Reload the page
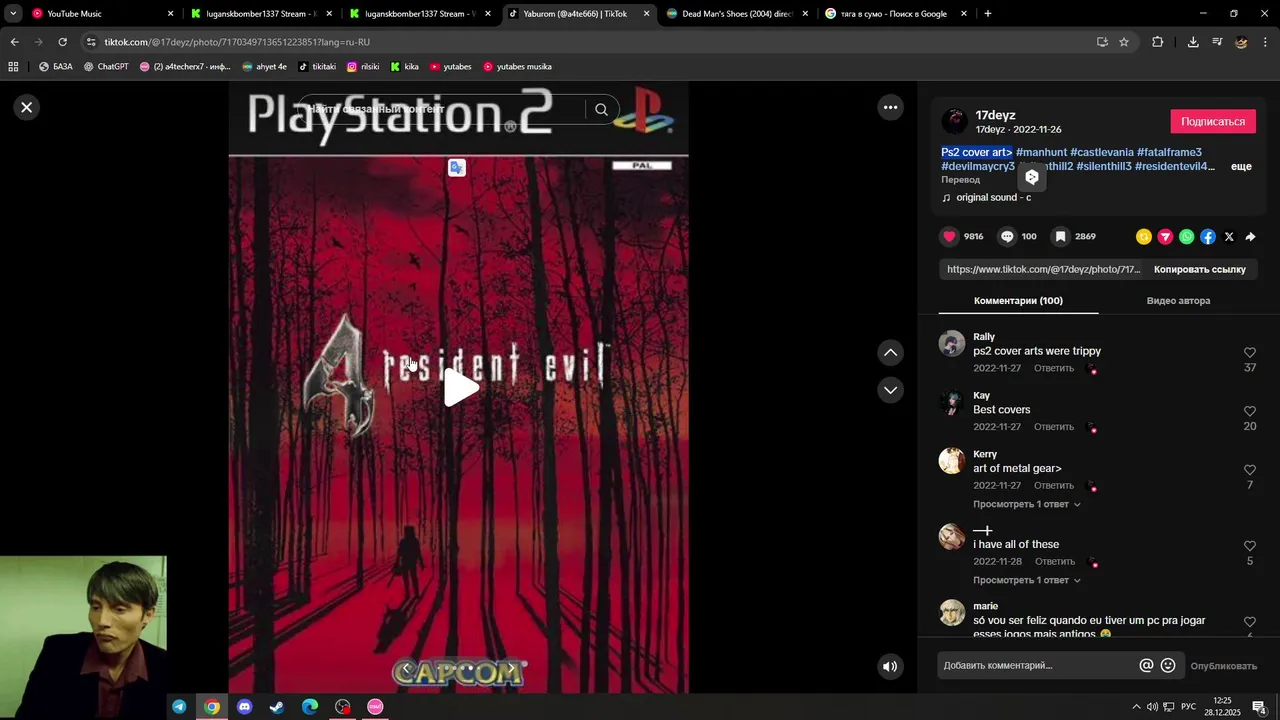This screenshot has height=720, width=1280. [x=62, y=42]
